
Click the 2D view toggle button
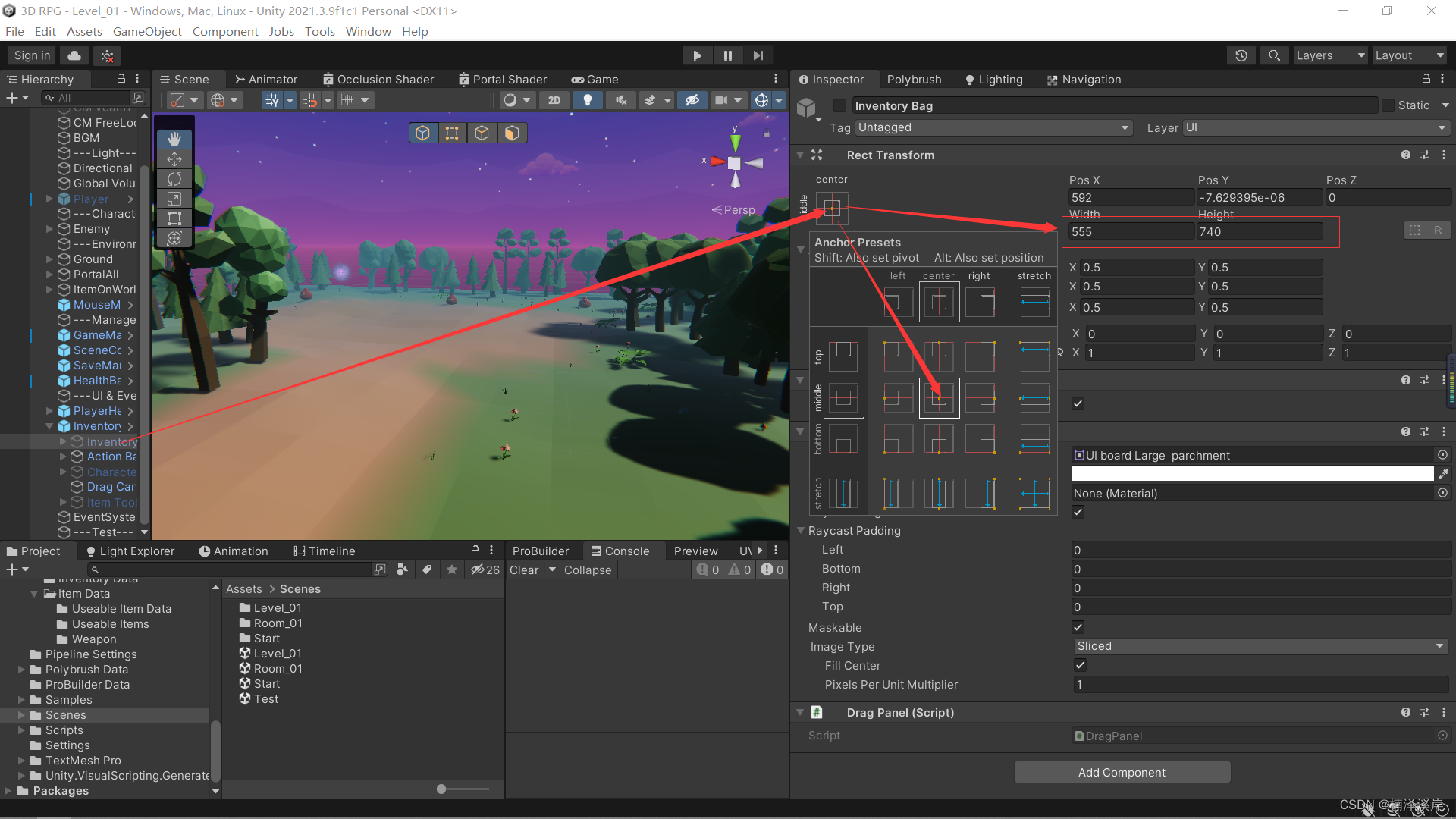[x=554, y=99]
